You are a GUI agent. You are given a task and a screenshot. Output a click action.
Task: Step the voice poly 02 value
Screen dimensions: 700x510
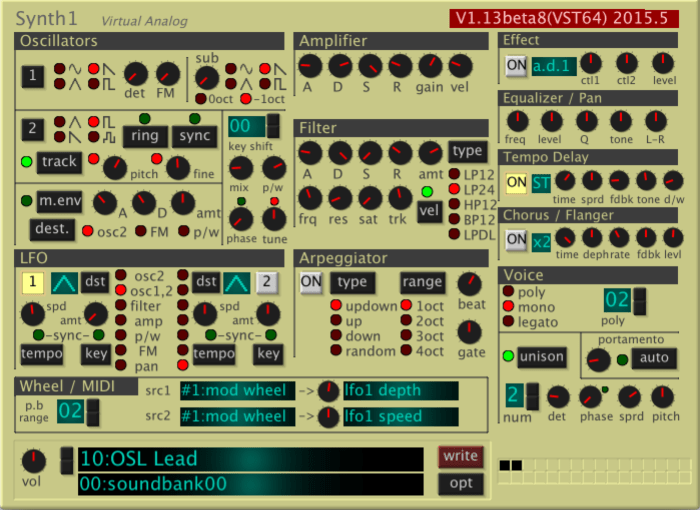[x=639, y=301]
